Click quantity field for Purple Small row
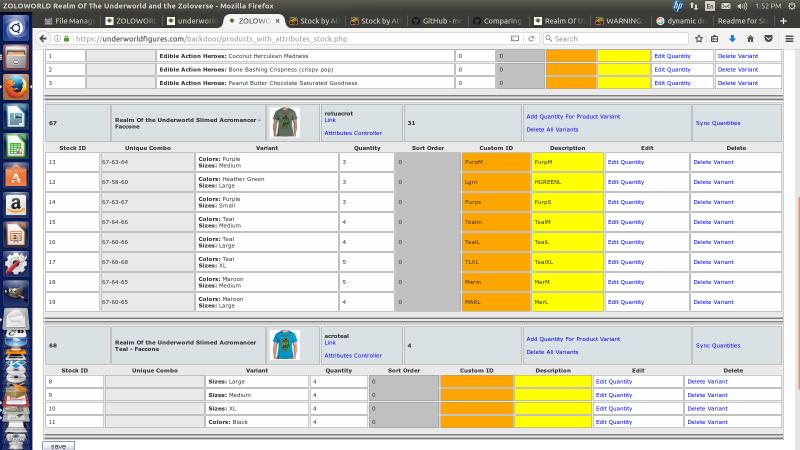This screenshot has width=800, height=450. click(366, 202)
